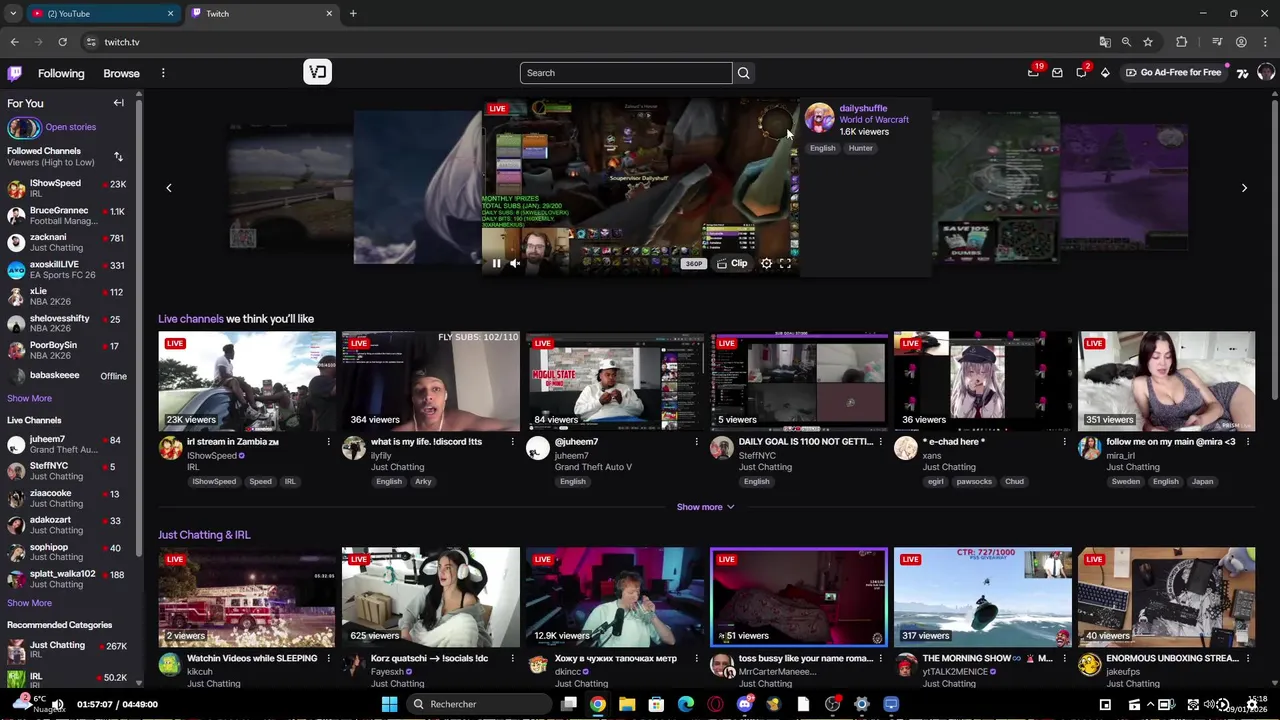
Task: Go to previous featured stream carousel
Action: pyautogui.click(x=168, y=188)
